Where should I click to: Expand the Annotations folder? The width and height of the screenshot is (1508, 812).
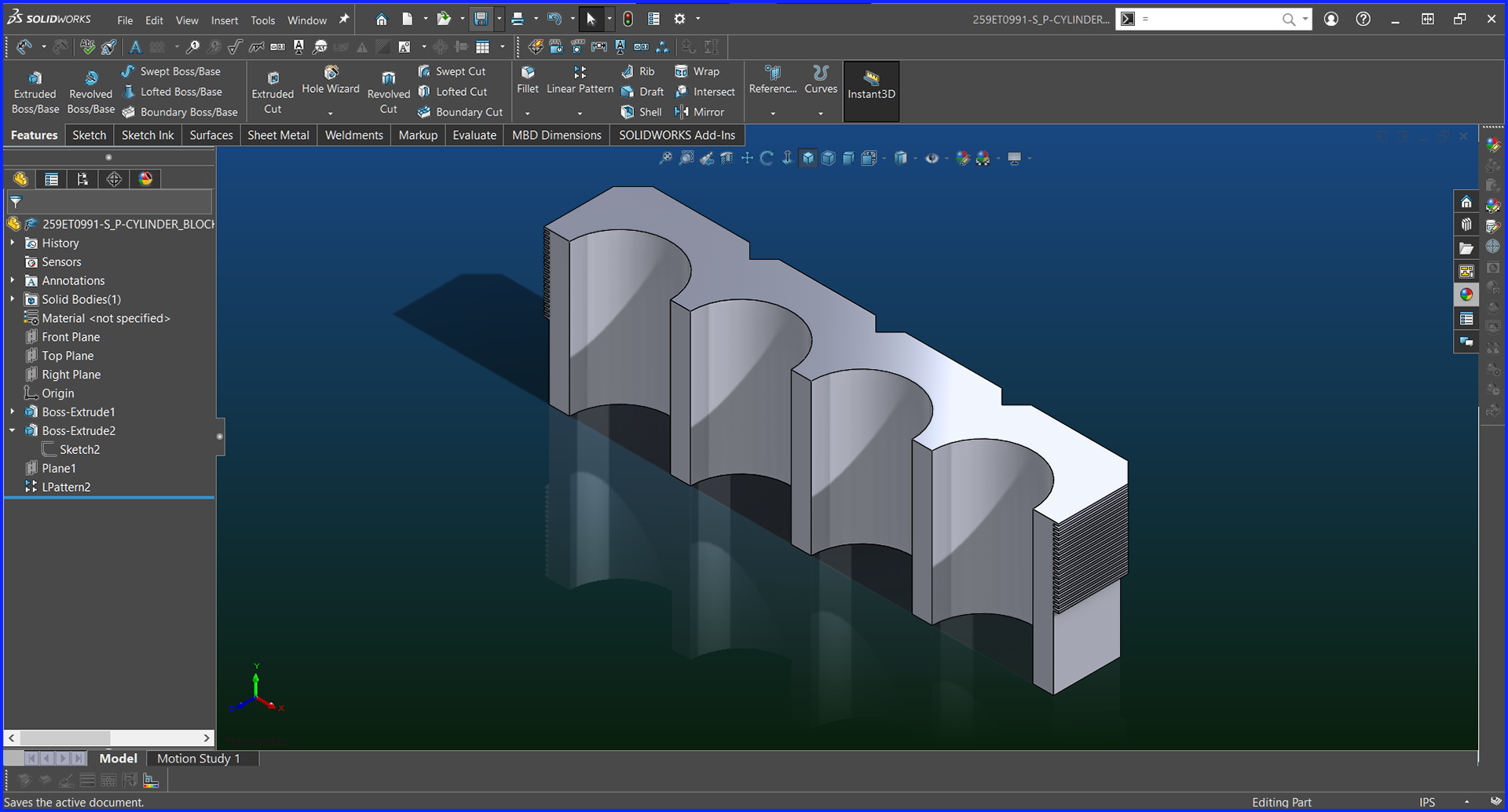click(x=13, y=280)
